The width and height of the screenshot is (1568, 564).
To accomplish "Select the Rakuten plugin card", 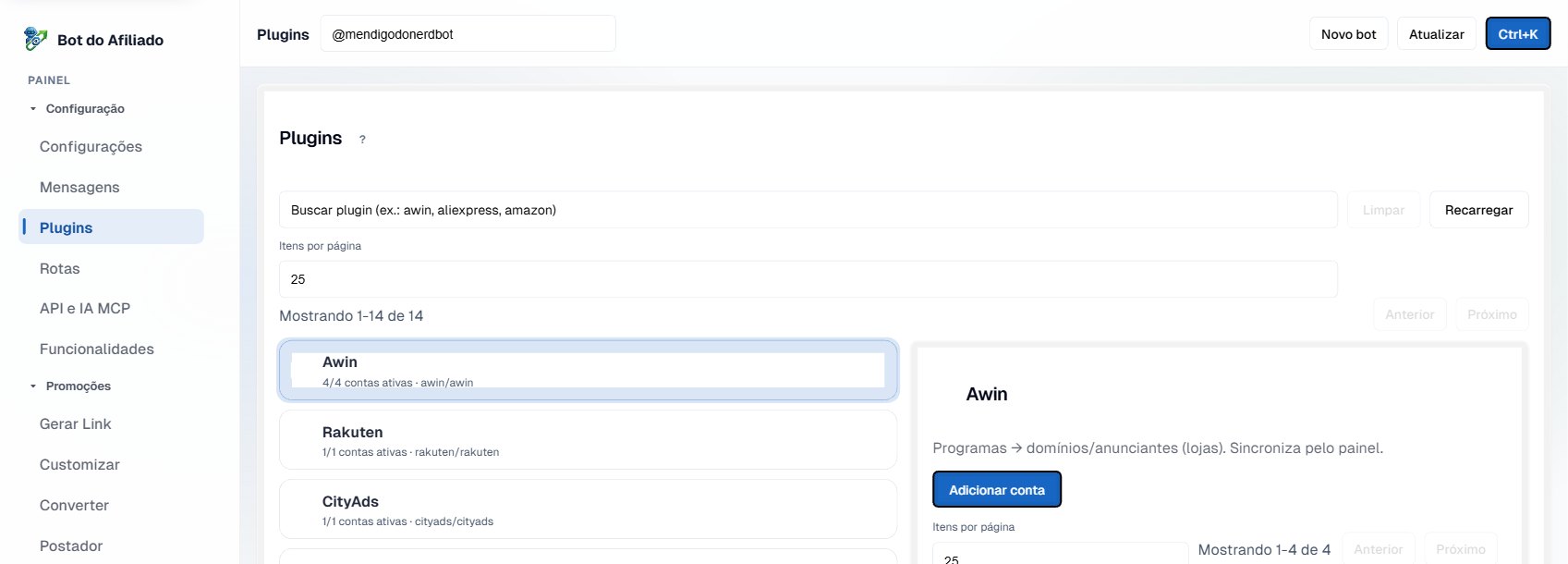I will click(x=589, y=440).
